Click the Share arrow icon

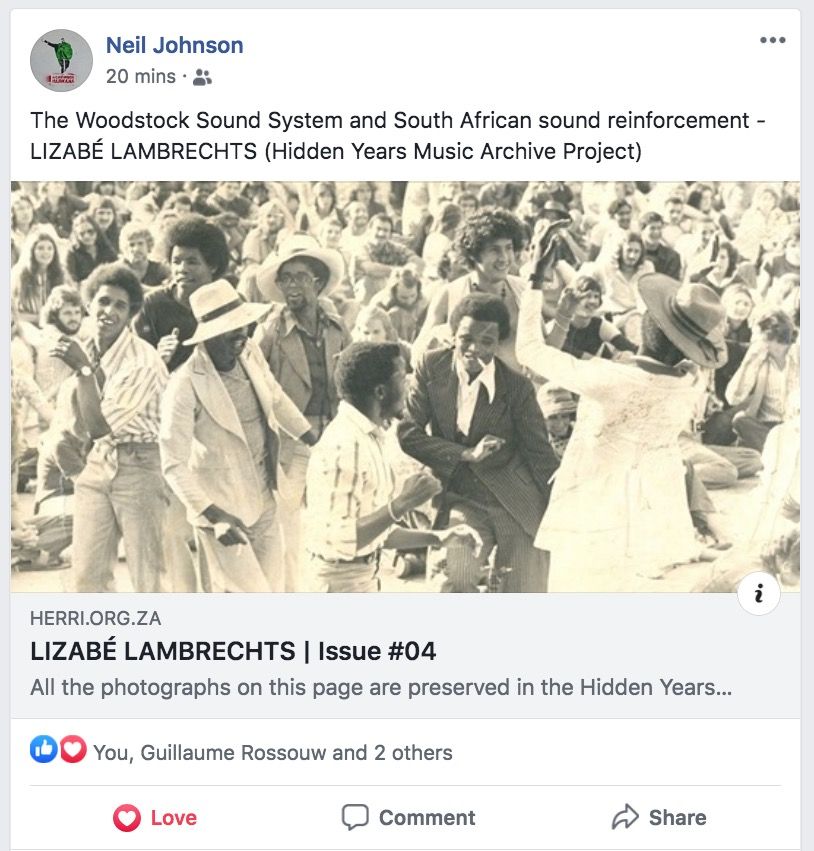tap(625, 816)
